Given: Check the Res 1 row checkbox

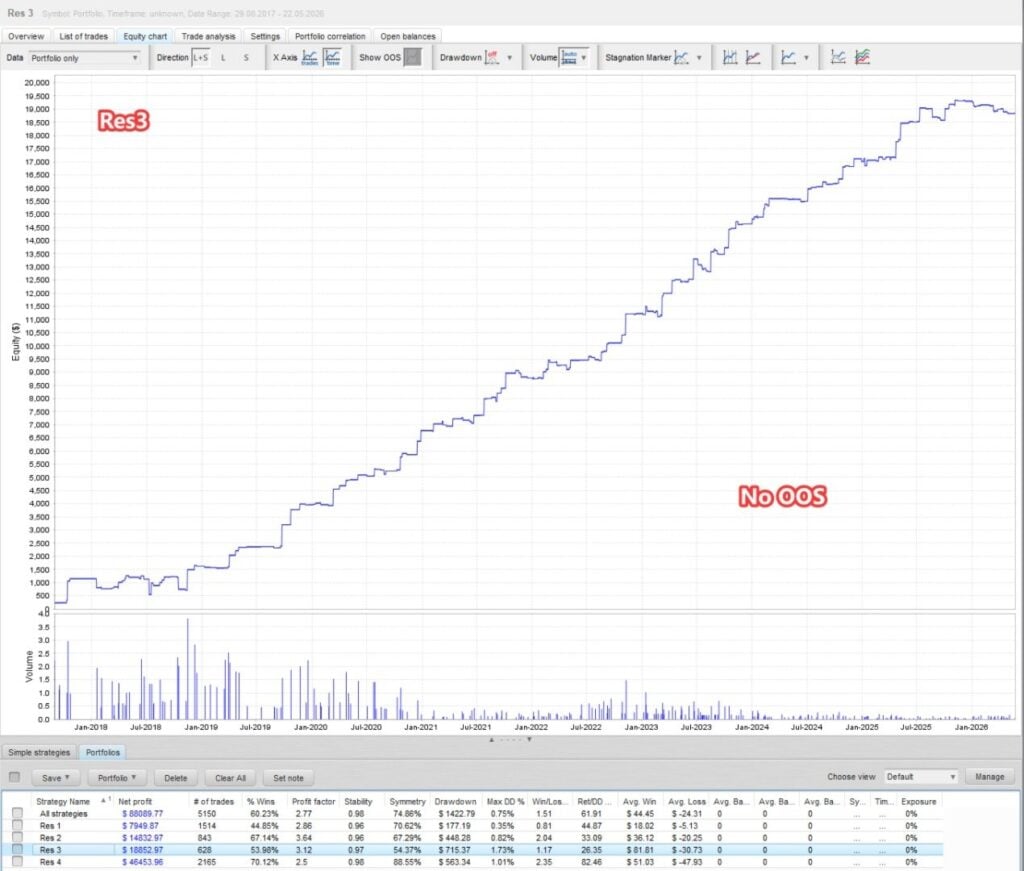Looking at the screenshot, I should (18, 826).
